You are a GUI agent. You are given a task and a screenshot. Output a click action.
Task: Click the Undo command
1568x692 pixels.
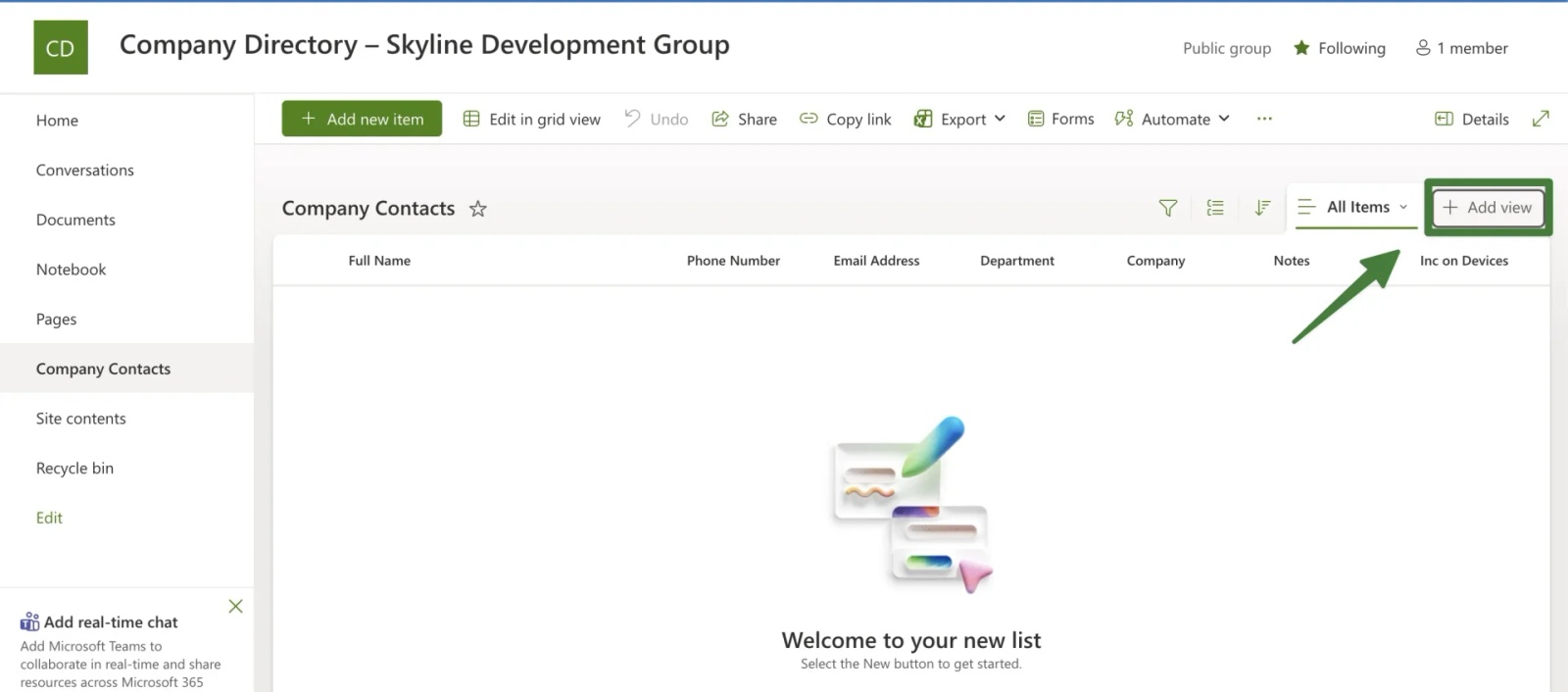click(x=657, y=119)
